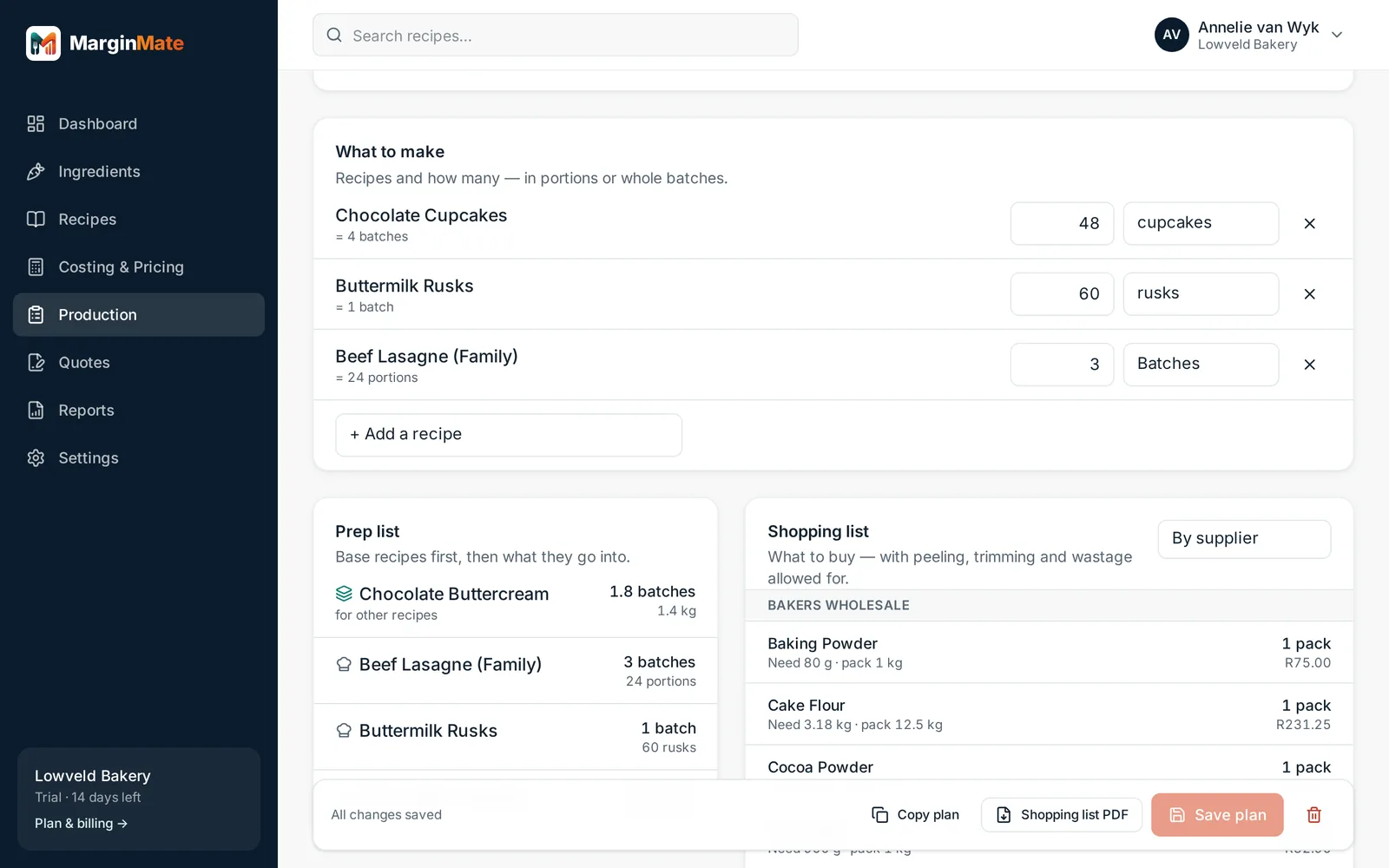Click the Reports sidebar icon
Image resolution: width=1389 pixels, height=868 pixels.
[x=36, y=411]
